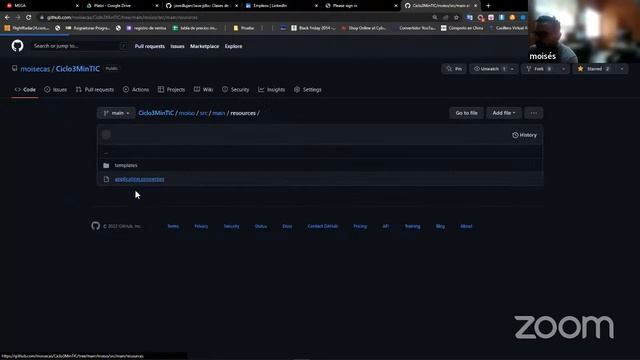The width and height of the screenshot is (640, 360).
Task: Go up to parent directory row
Action: [320, 153]
